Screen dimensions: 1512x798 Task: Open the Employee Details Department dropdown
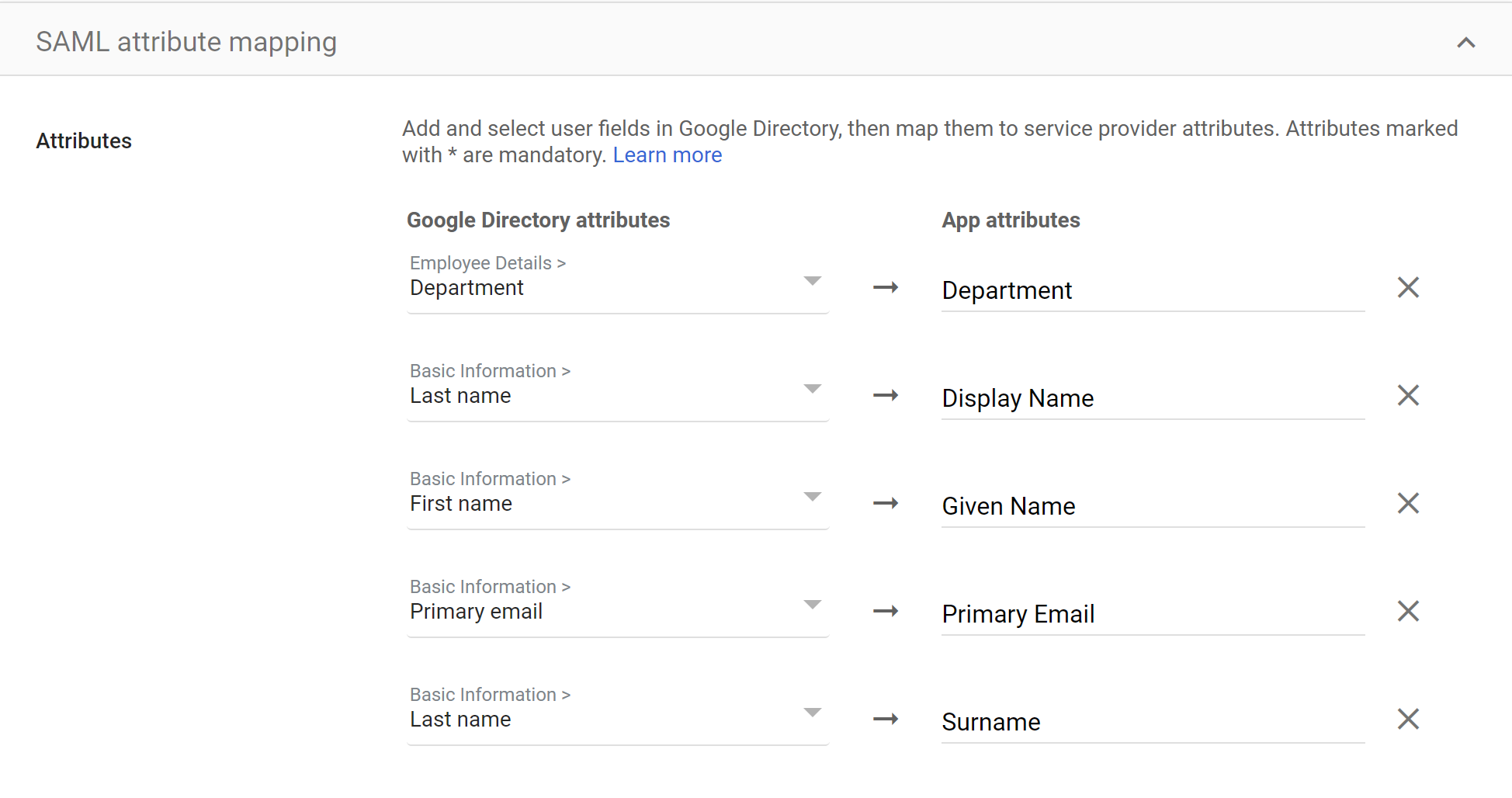(x=618, y=283)
